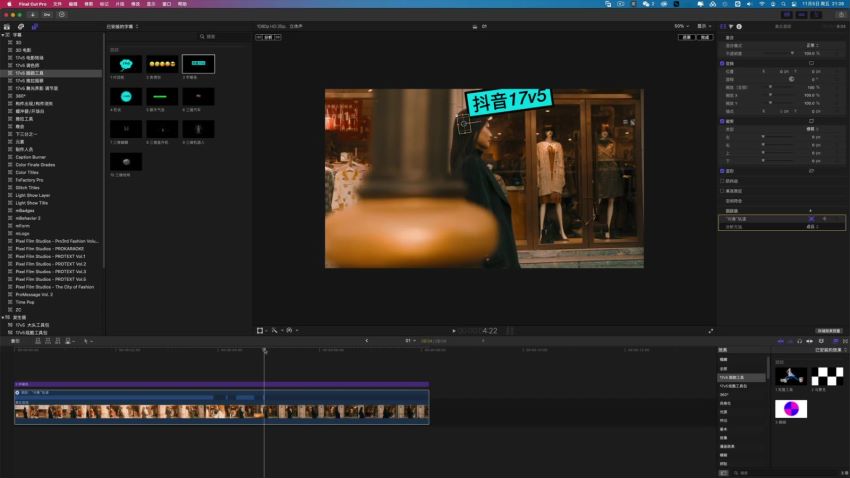Image resolution: width=850 pixels, height=478 pixels.
Task: Go forward in timeline history
Action: tap(483, 341)
